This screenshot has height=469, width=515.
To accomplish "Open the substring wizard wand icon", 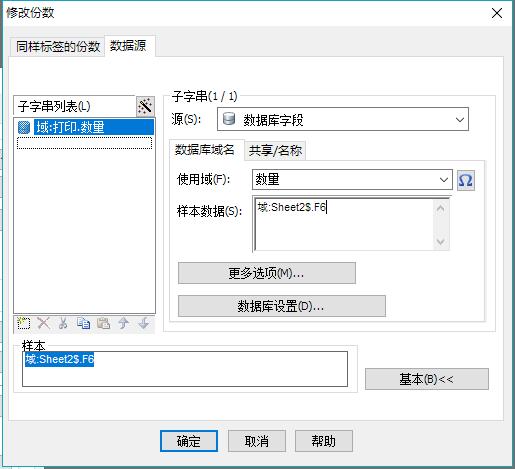I will tap(145, 106).
